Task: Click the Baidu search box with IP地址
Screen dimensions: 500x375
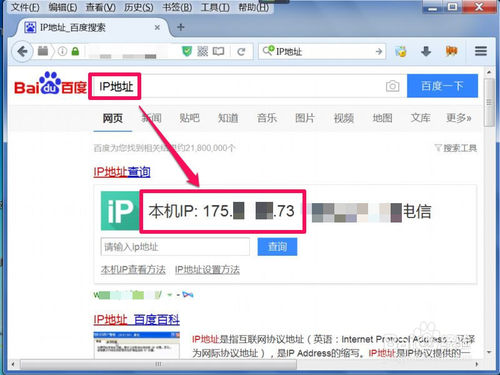Action: point(247,86)
